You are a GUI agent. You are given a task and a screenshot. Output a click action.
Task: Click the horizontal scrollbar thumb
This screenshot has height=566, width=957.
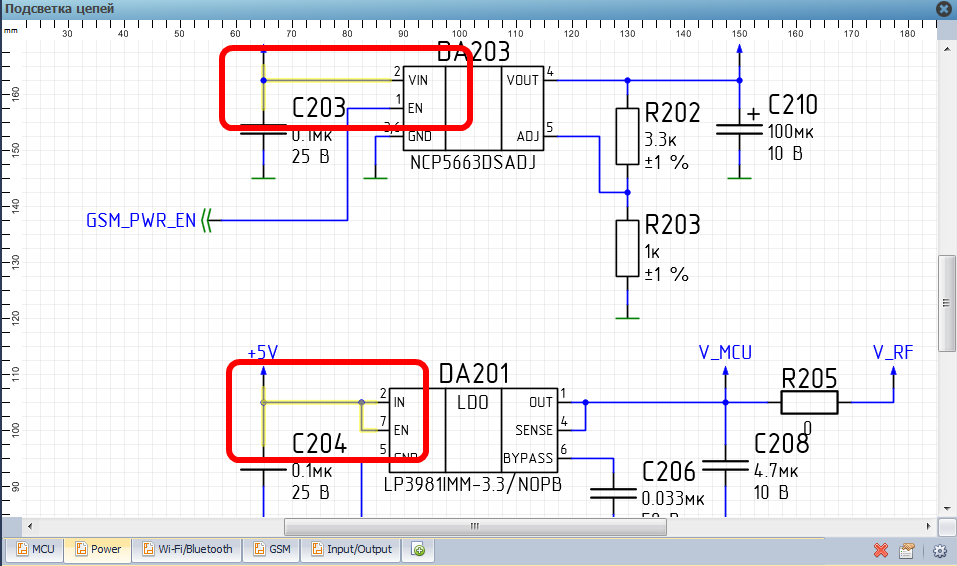pos(475,526)
